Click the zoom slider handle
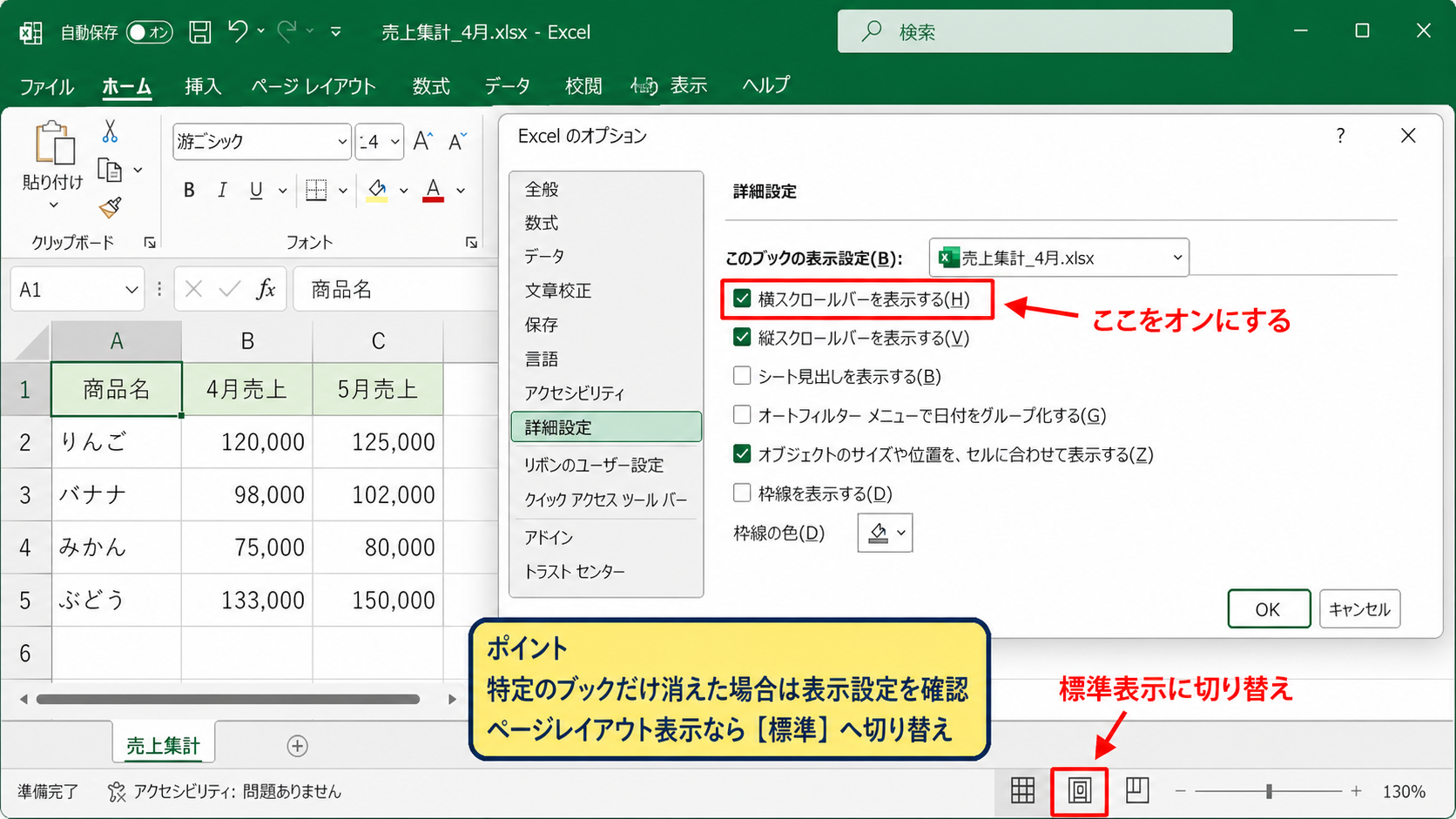Screen dimensions: 1456x819 [x=1269, y=791]
